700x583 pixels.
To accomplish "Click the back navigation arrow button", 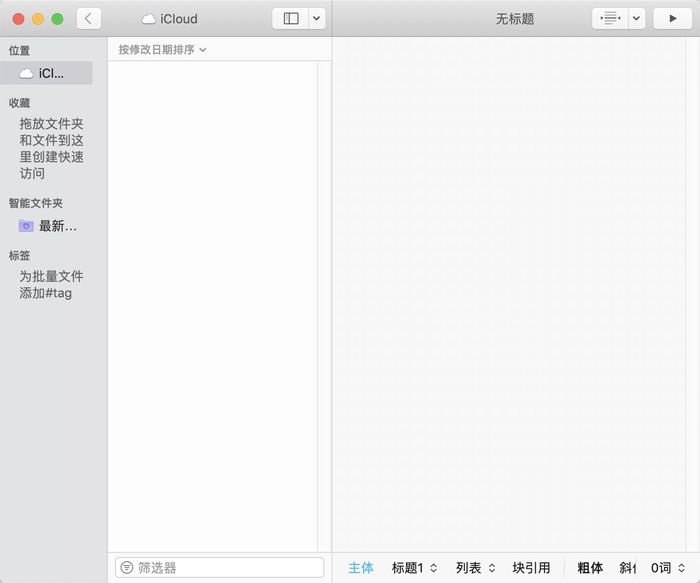I will 88,19.
